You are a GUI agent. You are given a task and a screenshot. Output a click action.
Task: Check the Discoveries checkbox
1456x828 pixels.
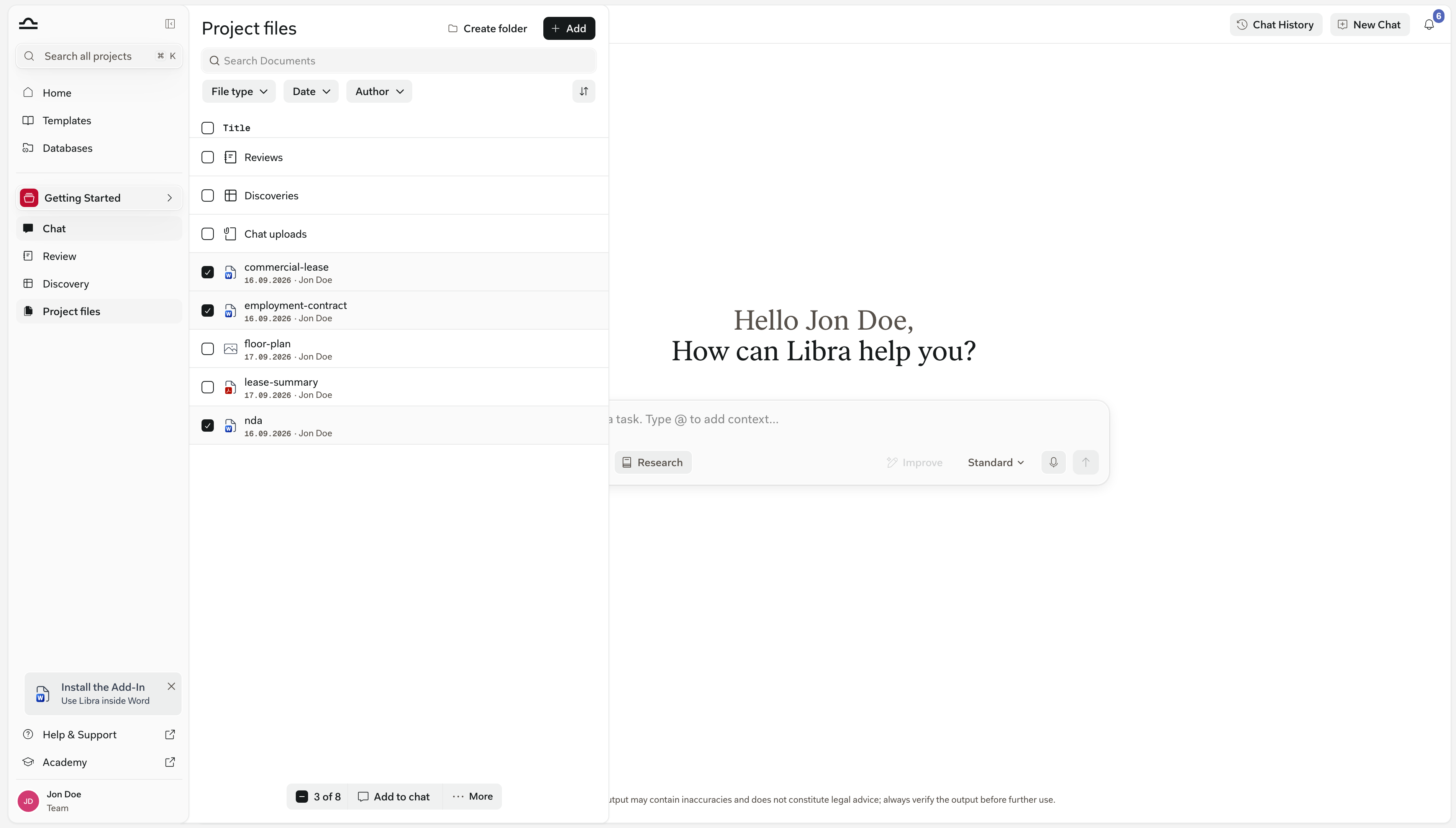point(207,195)
